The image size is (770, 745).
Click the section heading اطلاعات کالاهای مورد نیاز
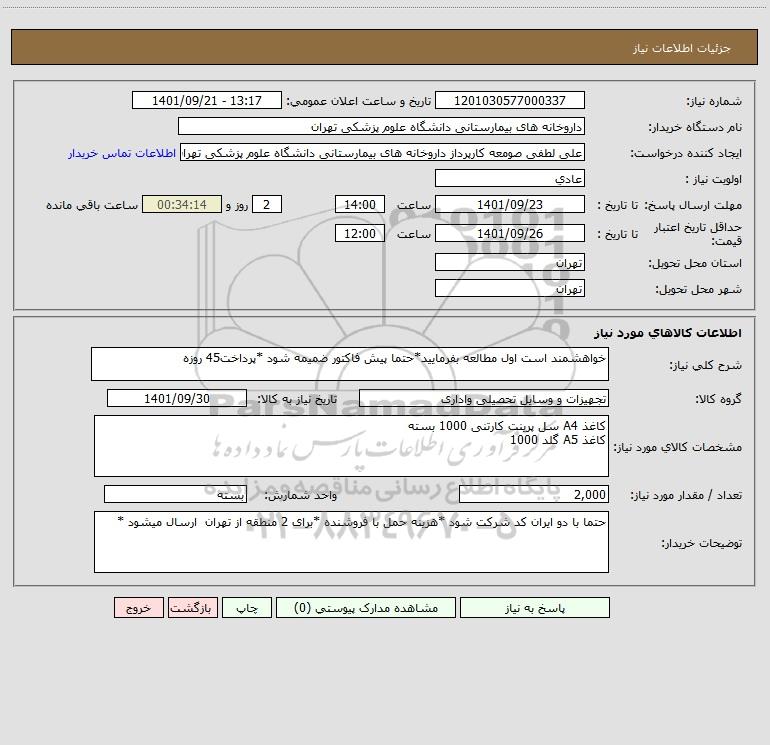tap(668, 333)
